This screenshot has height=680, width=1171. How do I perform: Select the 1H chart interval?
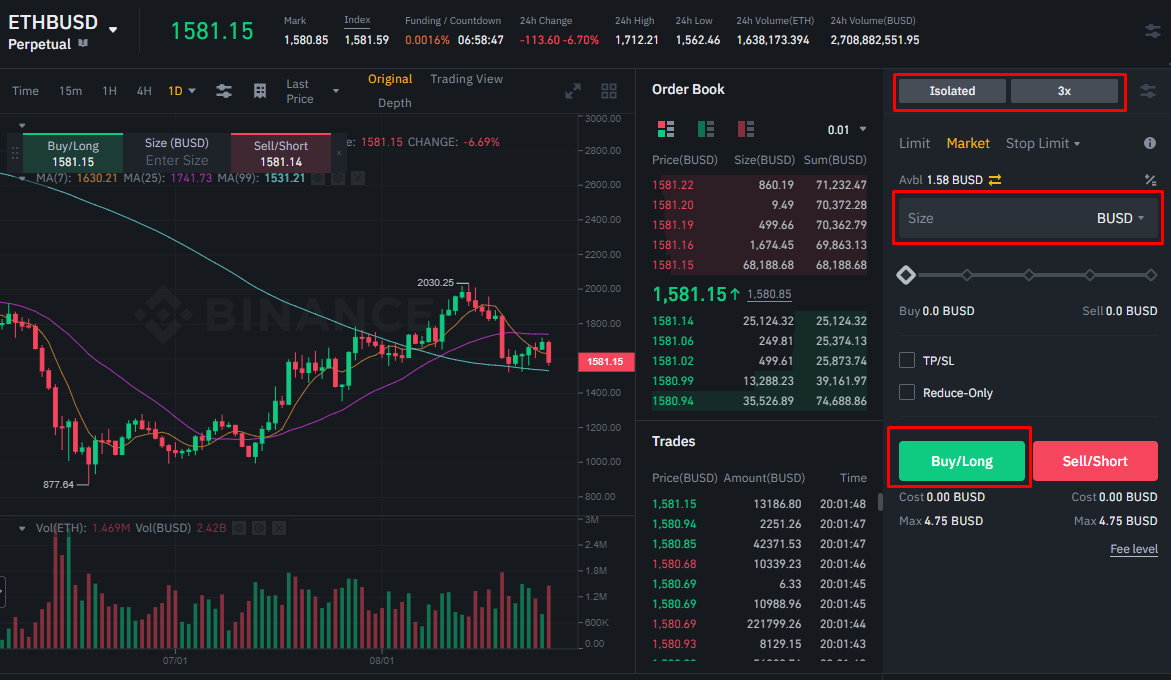109,91
